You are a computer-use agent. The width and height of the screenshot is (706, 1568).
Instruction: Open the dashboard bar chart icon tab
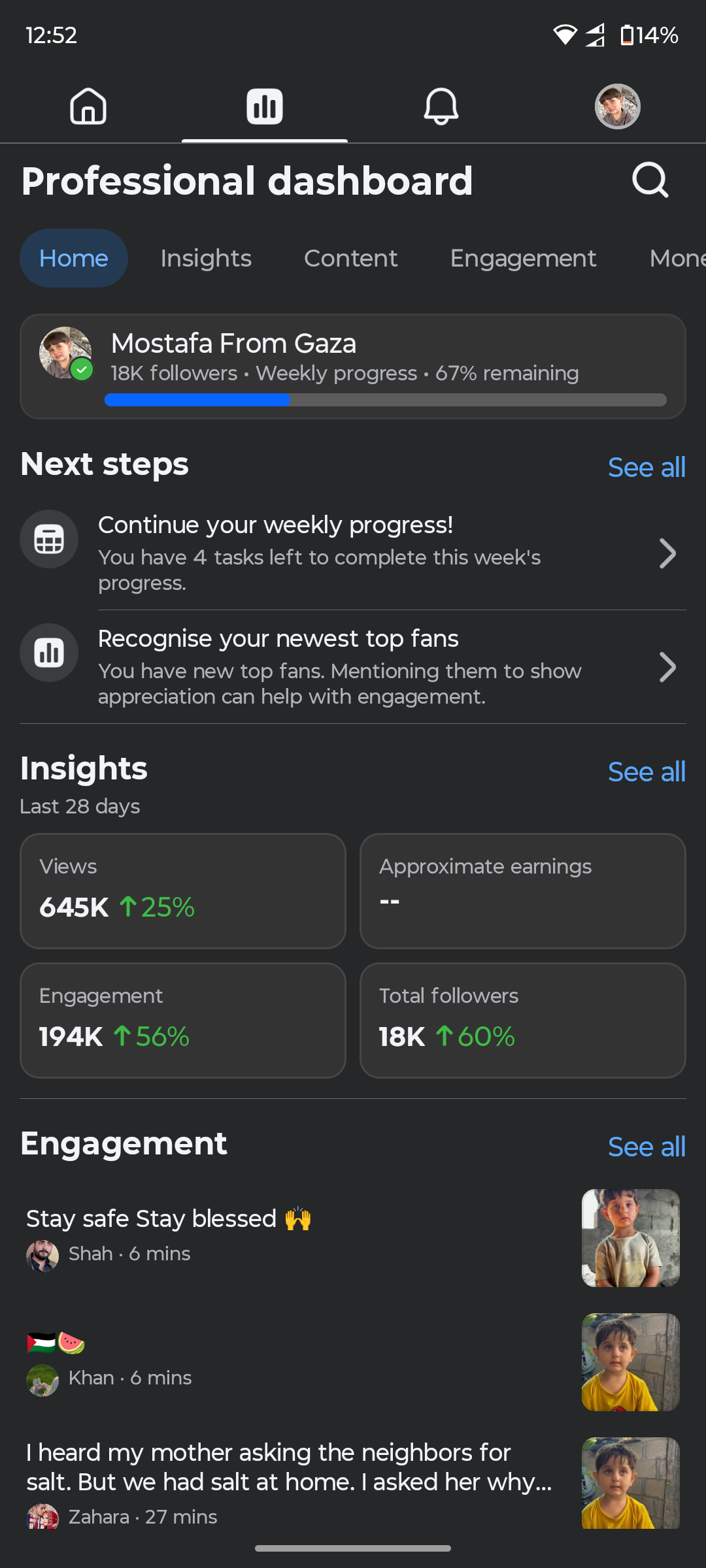coord(264,106)
